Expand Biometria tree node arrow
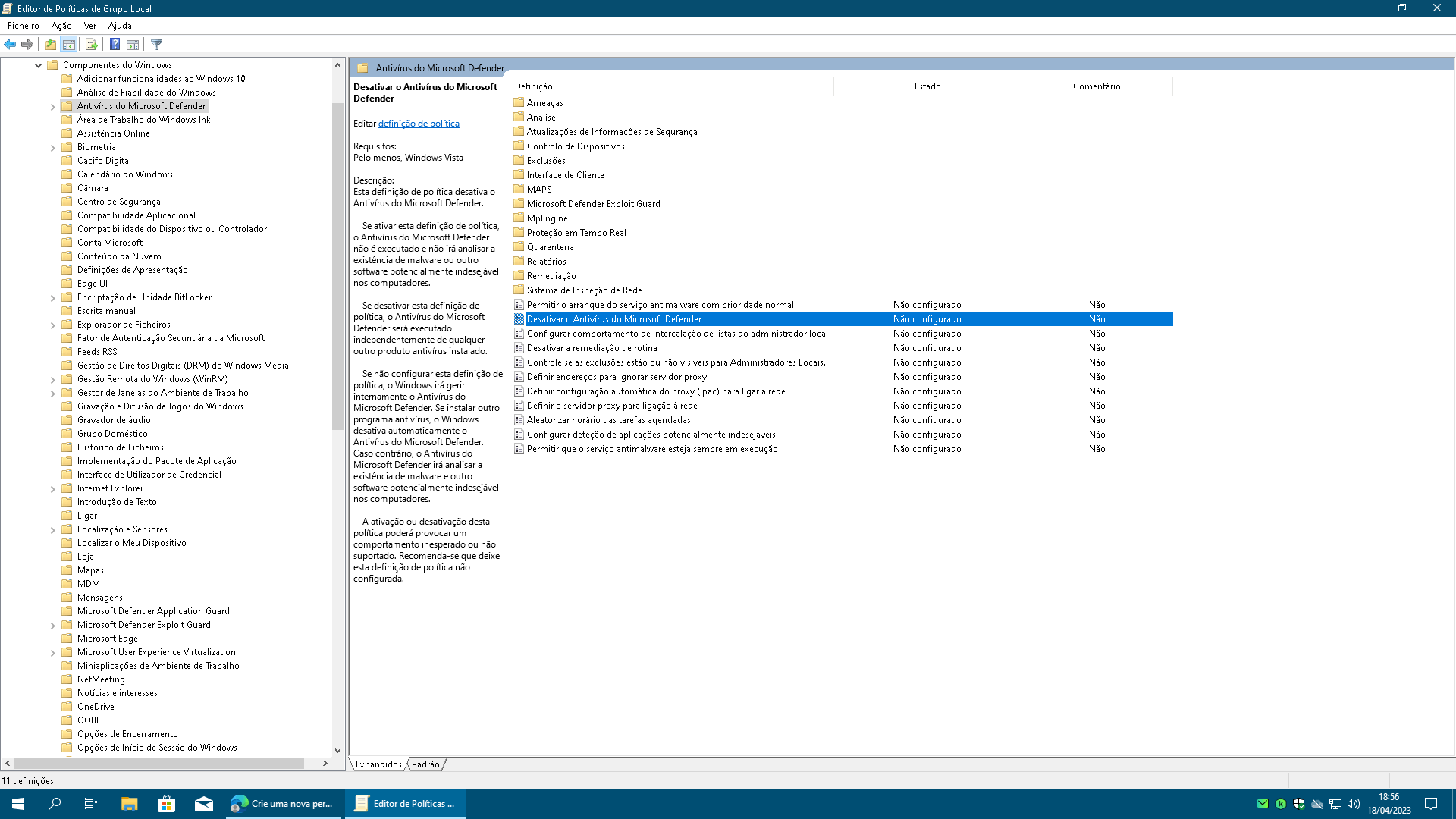Viewport: 1456px width, 819px height. 52,148
